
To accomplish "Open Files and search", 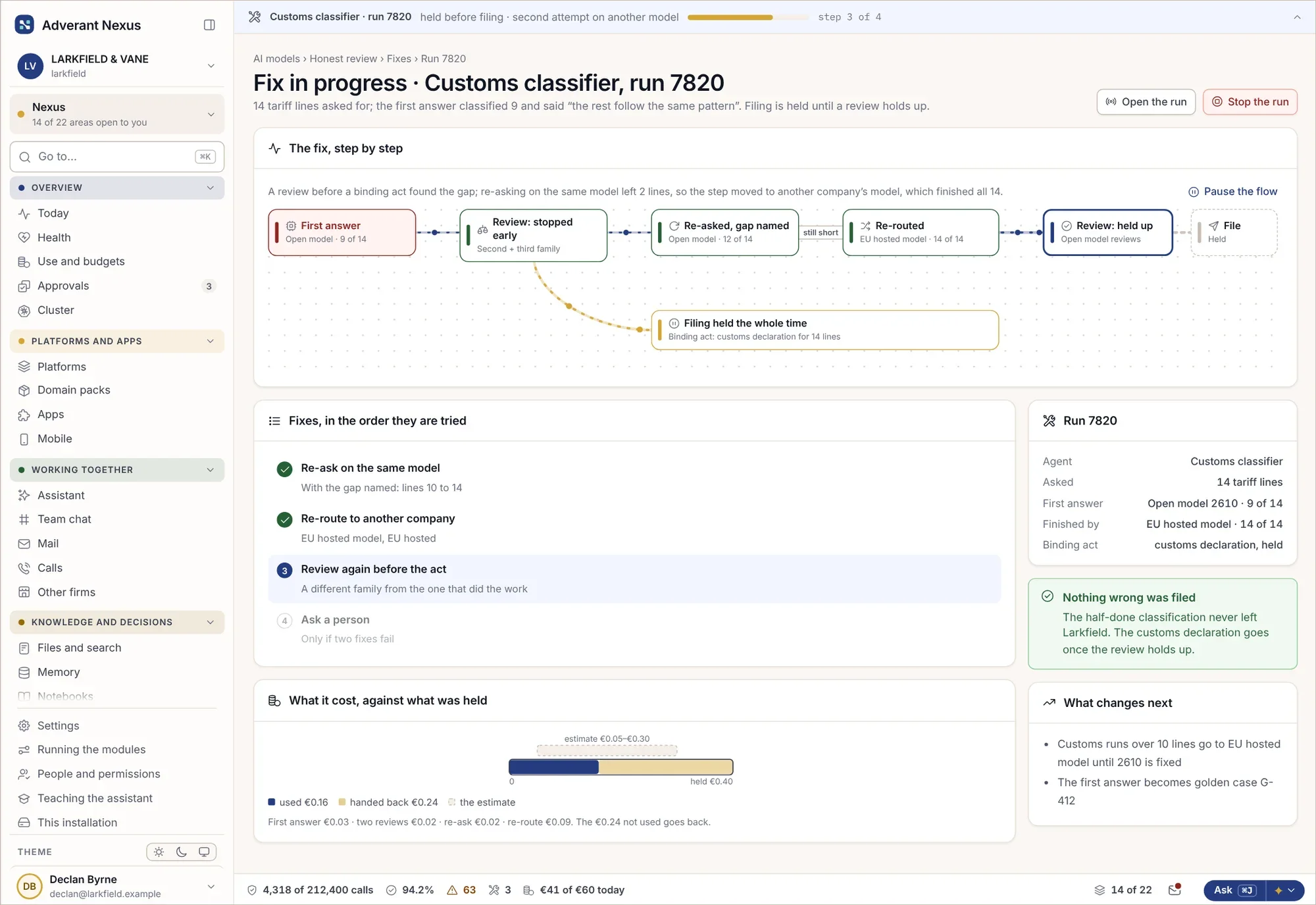I will point(117,648).
